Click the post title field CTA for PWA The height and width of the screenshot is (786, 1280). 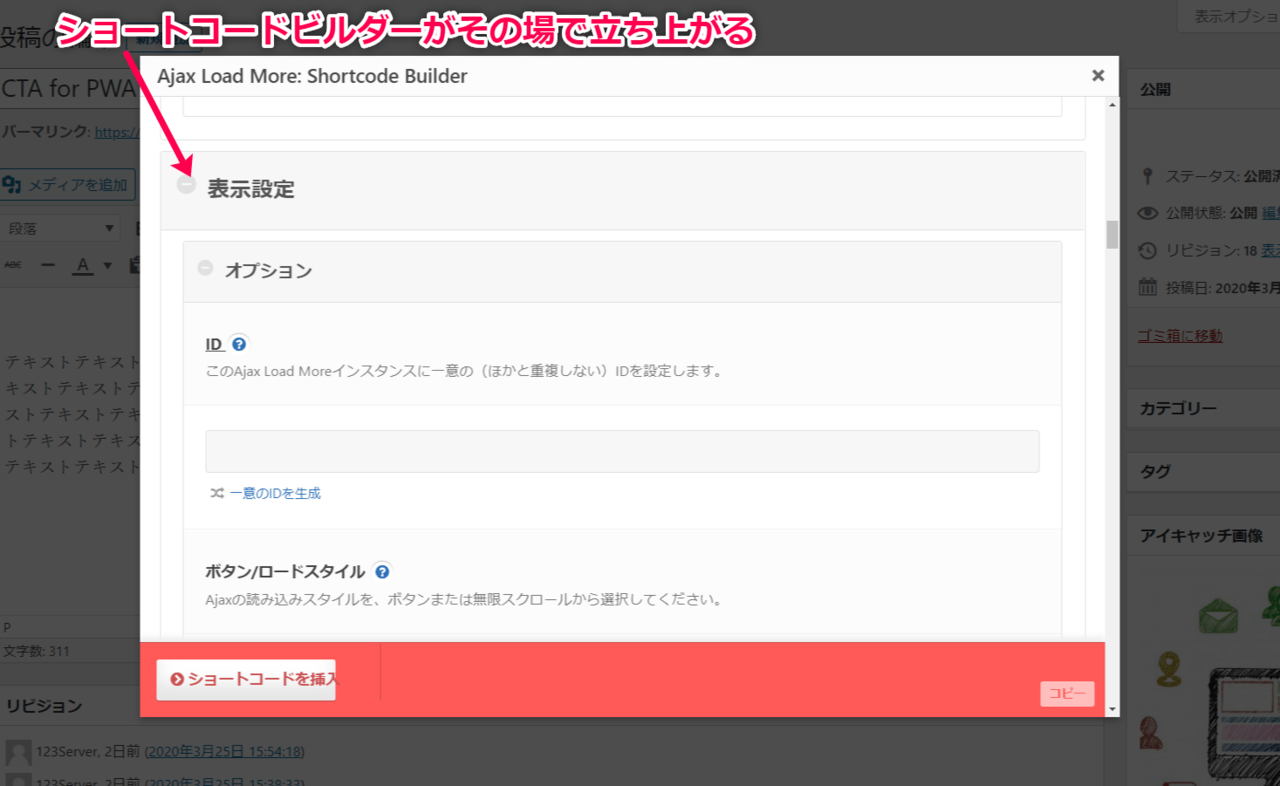(70, 88)
